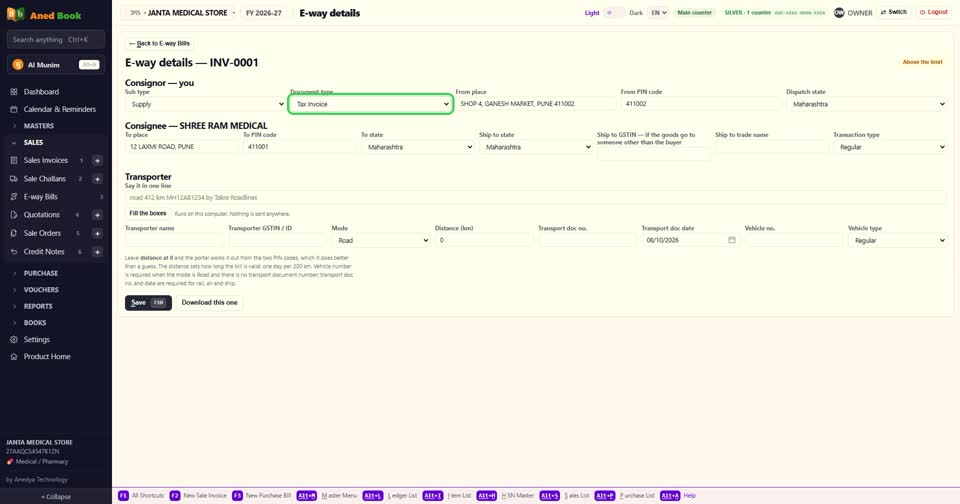Click the transporter one-line description field
Viewport: 960px width, 504px height.
point(536,197)
